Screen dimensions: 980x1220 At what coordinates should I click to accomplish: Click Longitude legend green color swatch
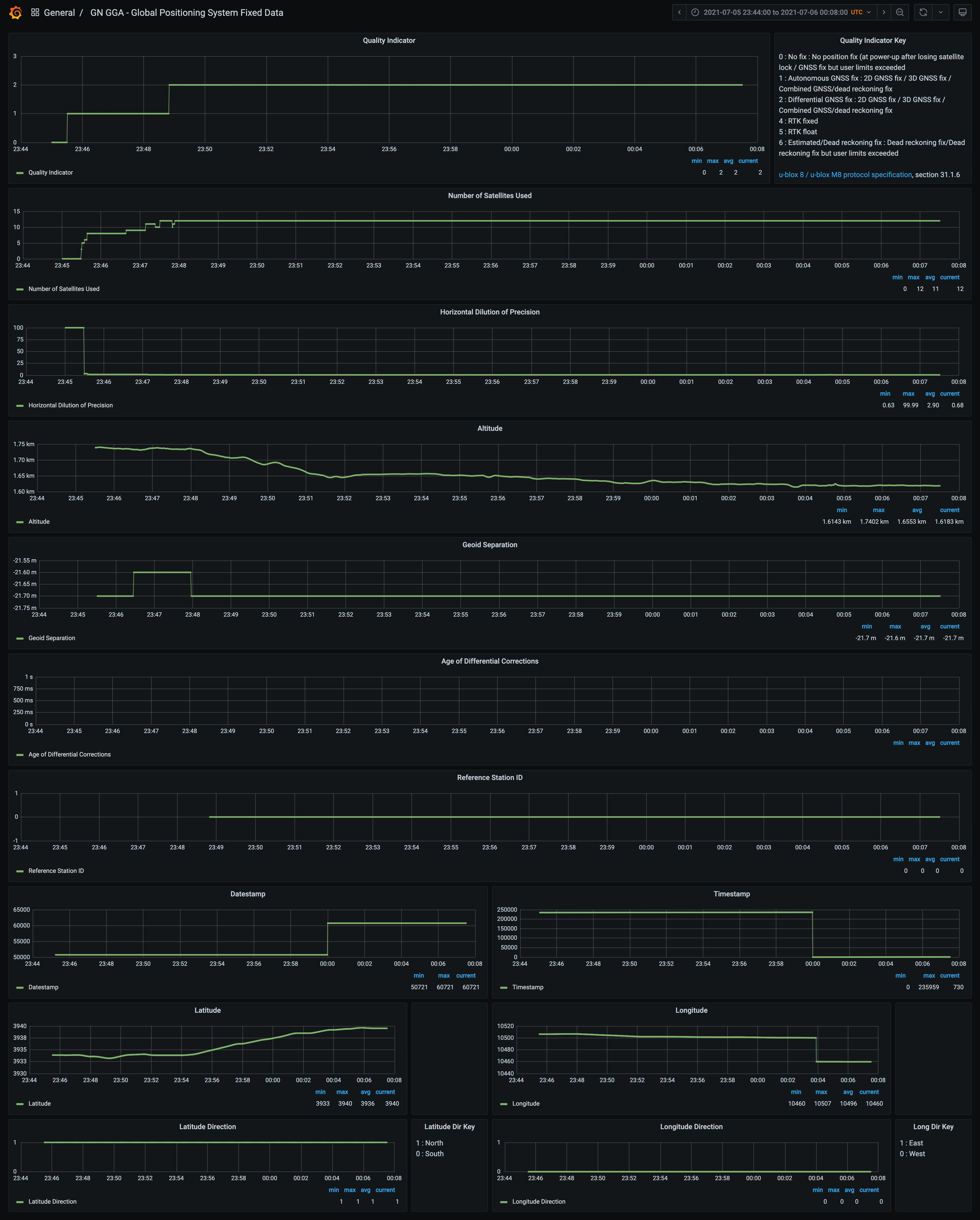click(x=504, y=1104)
